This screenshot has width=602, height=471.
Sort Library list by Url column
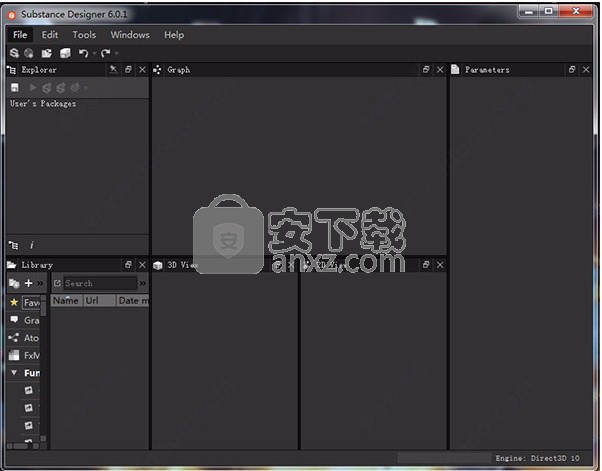point(100,301)
